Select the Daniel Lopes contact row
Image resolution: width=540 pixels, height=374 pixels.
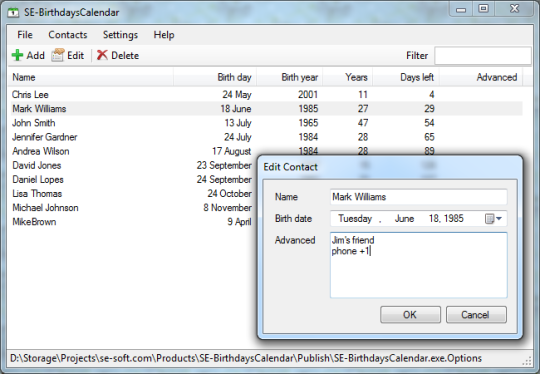(134, 179)
